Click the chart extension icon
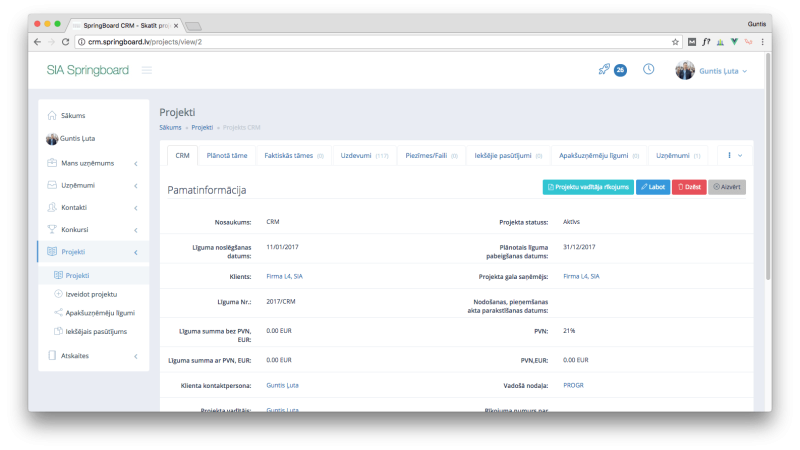 click(x=720, y=42)
